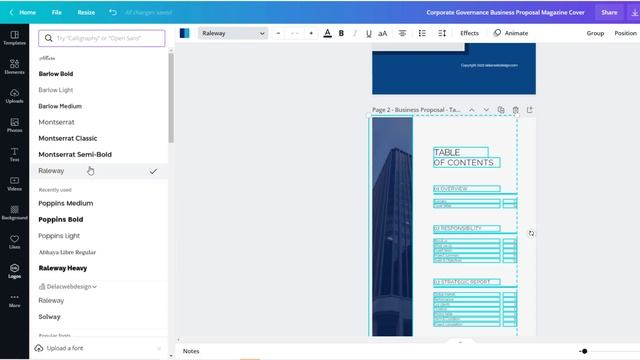The width and height of the screenshot is (640, 360).
Task: Click the Share button
Action: pos(609,12)
